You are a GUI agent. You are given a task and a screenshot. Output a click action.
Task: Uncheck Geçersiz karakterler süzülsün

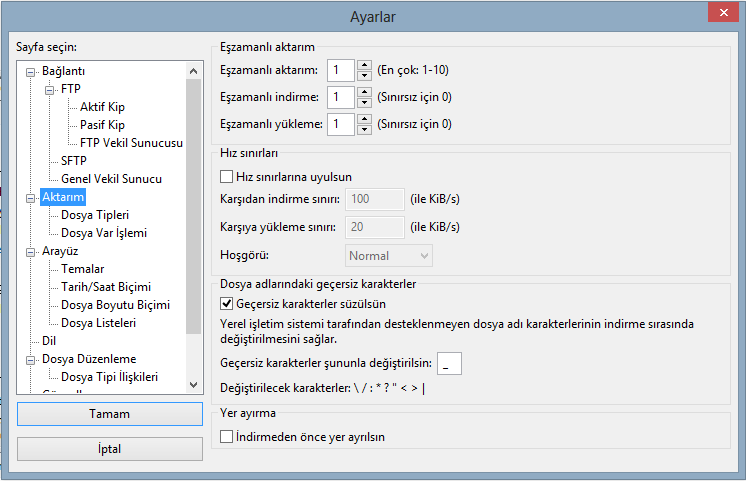pyautogui.click(x=226, y=303)
